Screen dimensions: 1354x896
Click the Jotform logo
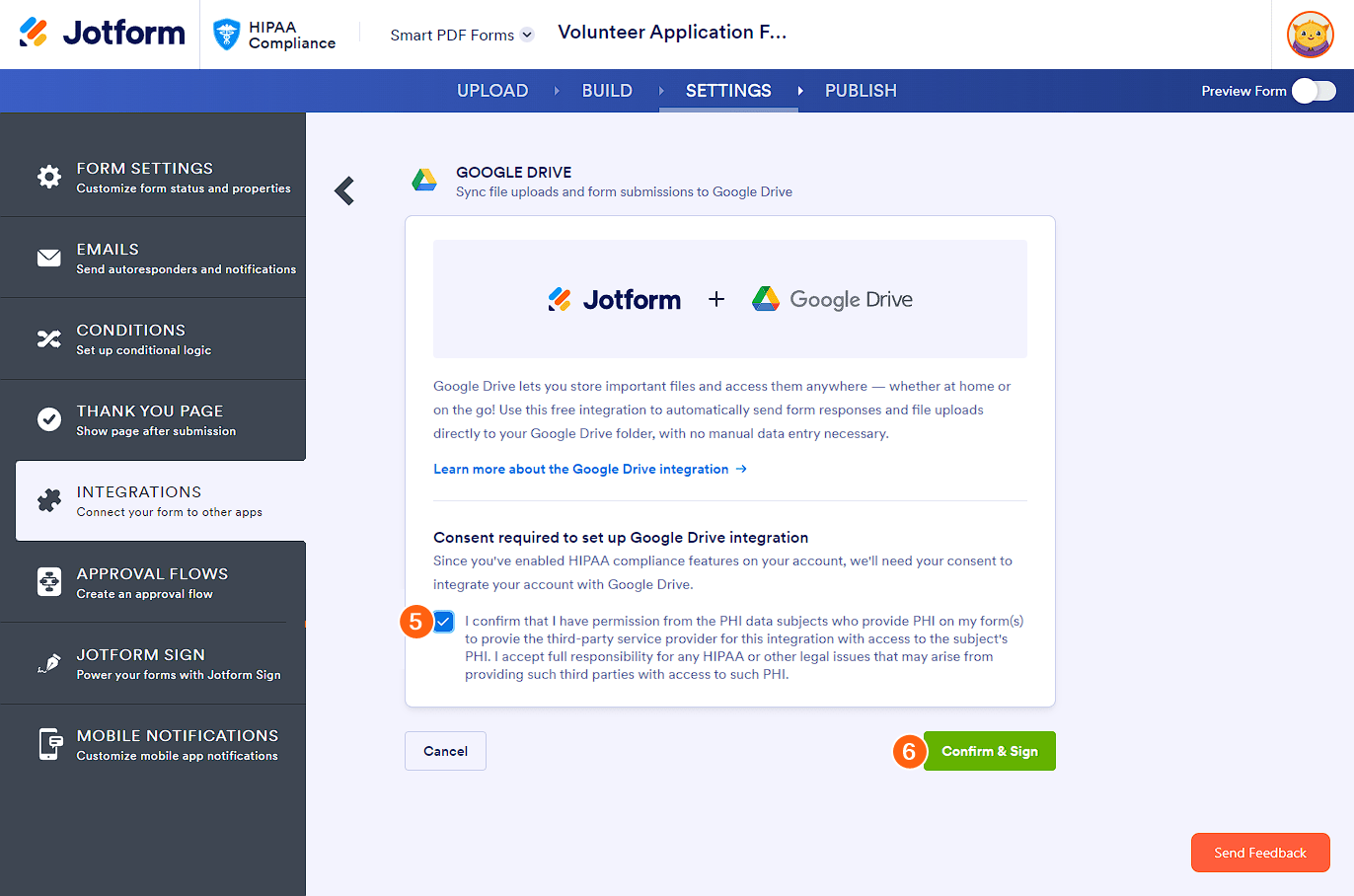(99, 33)
